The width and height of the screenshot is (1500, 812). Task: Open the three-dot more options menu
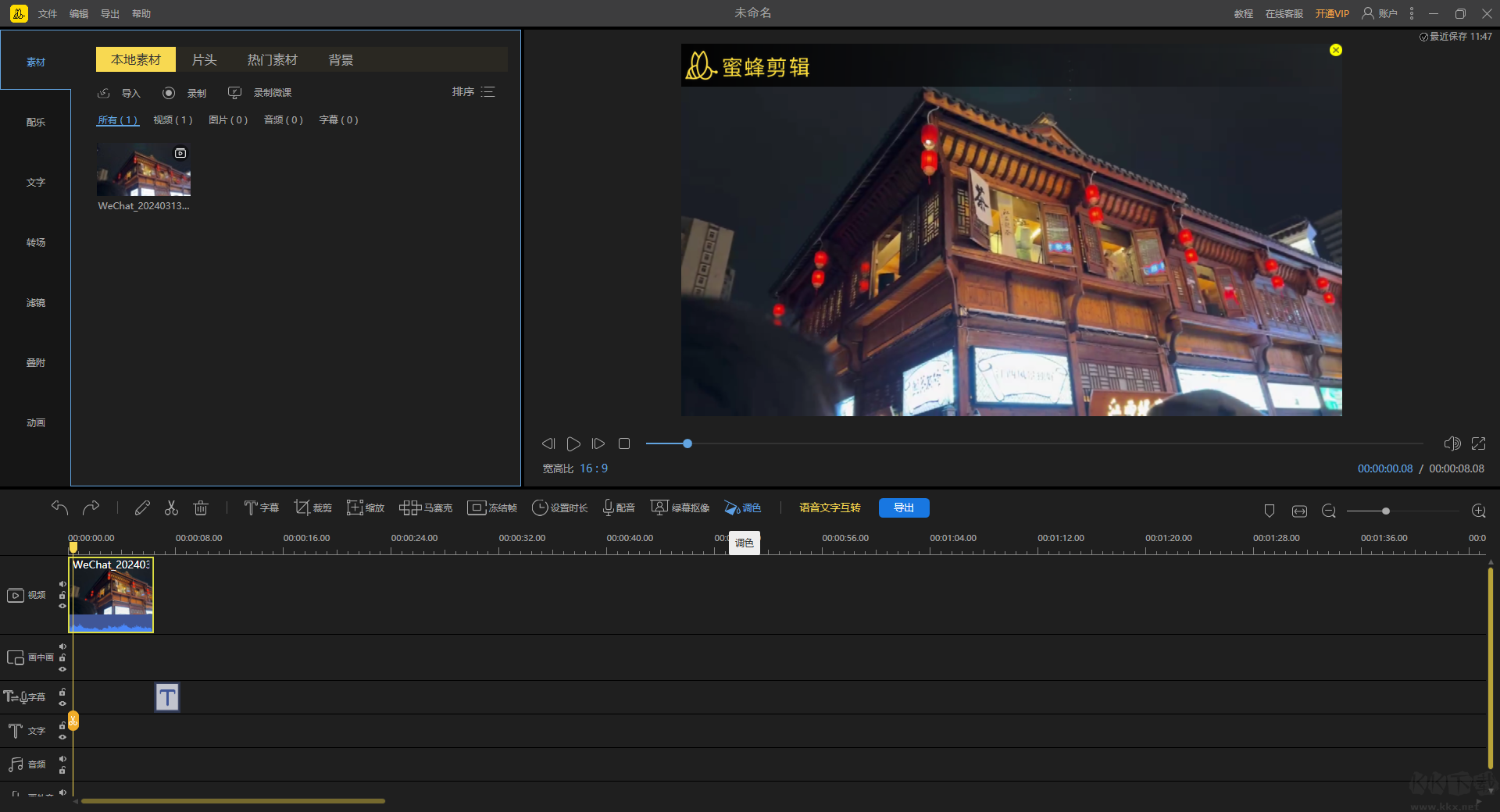(1412, 13)
